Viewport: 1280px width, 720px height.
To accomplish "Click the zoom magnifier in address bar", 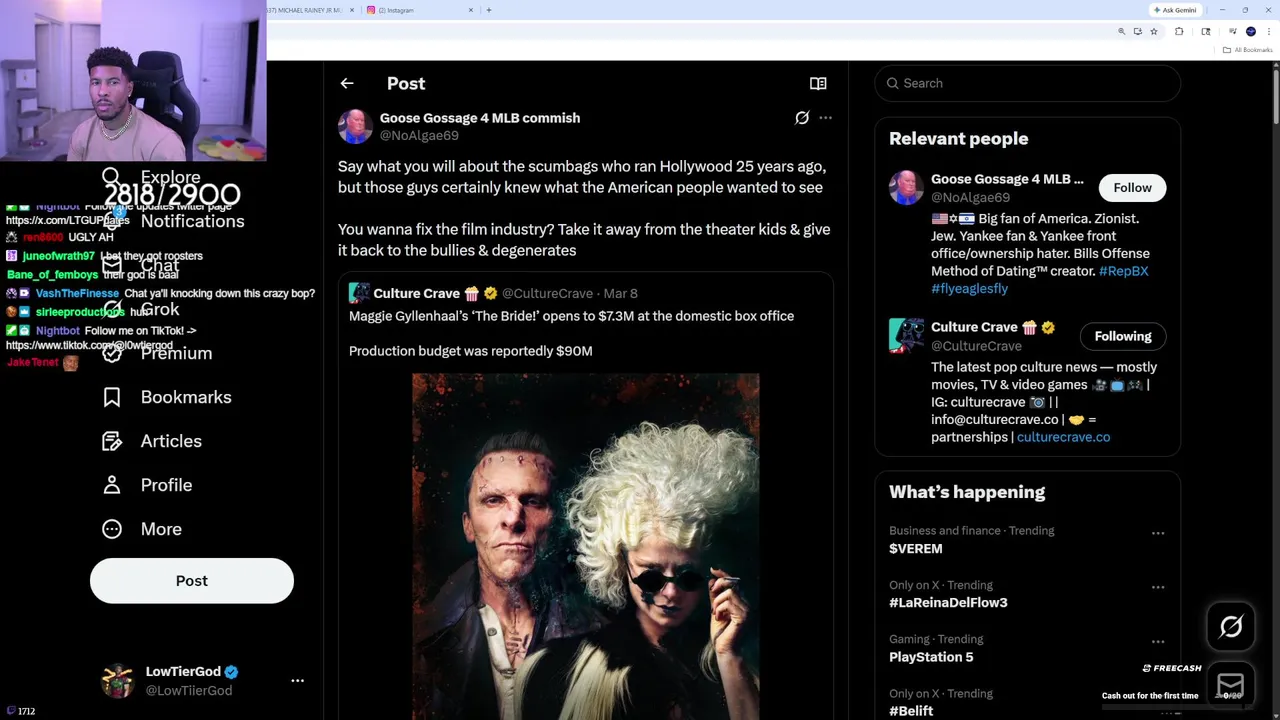I will tap(1121, 32).
